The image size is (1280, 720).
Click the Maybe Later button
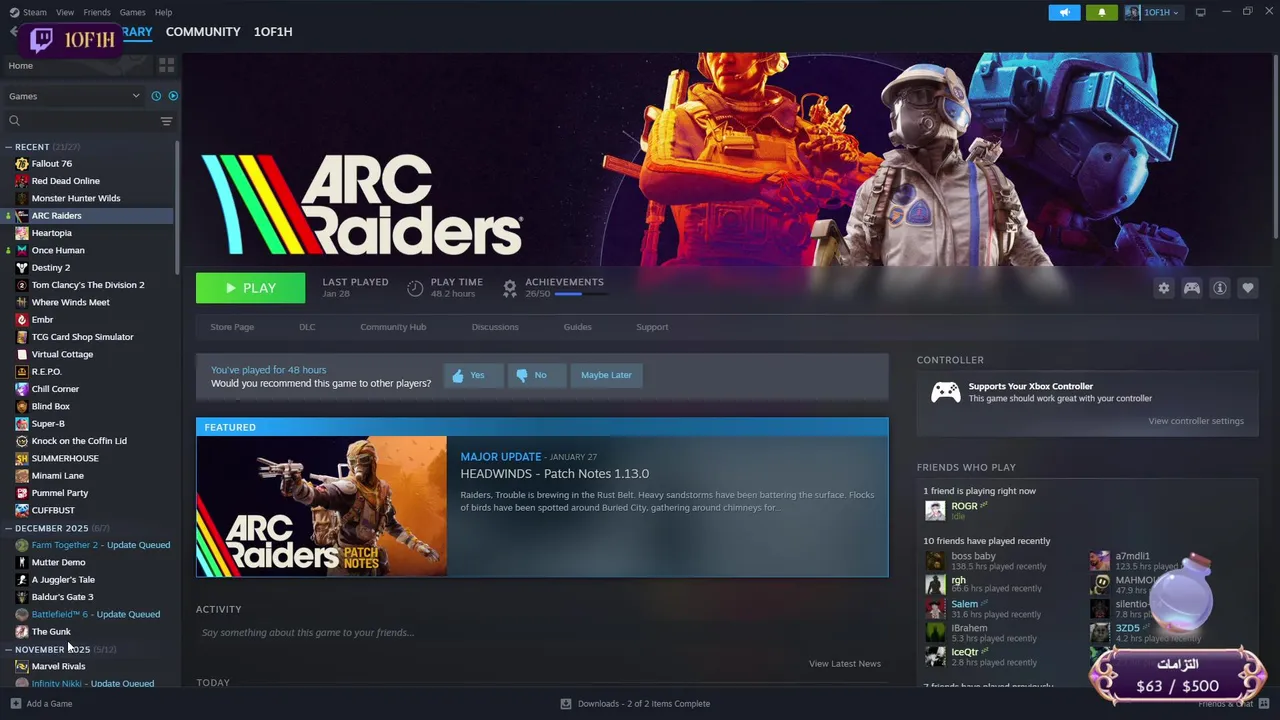(x=606, y=375)
